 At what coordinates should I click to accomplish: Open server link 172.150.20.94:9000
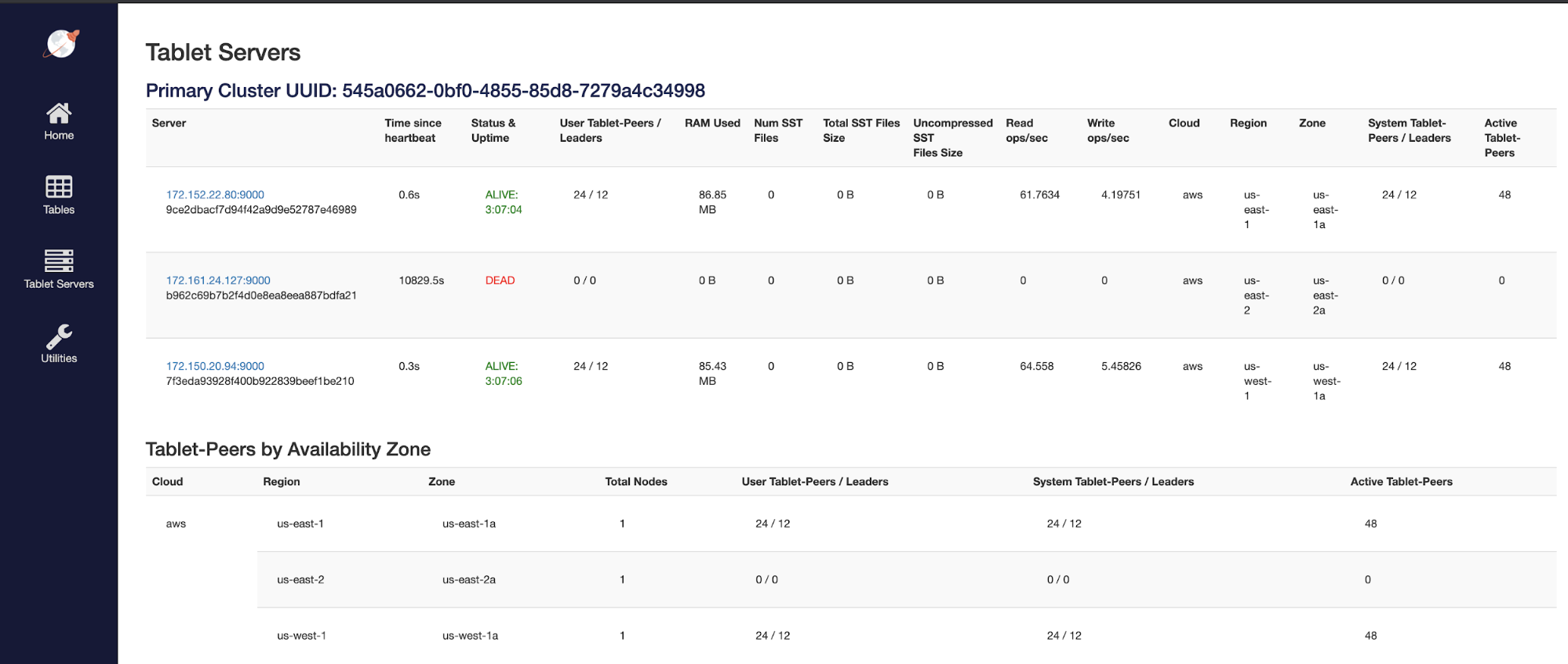pyautogui.click(x=215, y=366)
